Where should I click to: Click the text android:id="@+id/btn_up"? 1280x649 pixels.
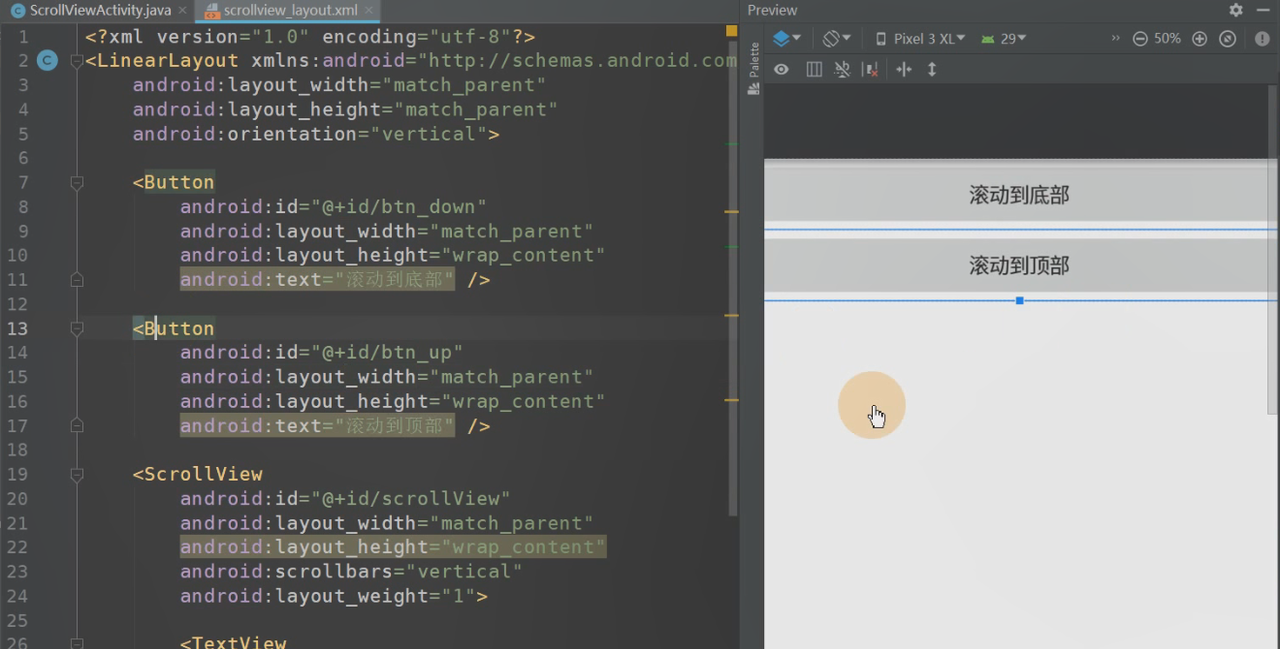[321, 352]
